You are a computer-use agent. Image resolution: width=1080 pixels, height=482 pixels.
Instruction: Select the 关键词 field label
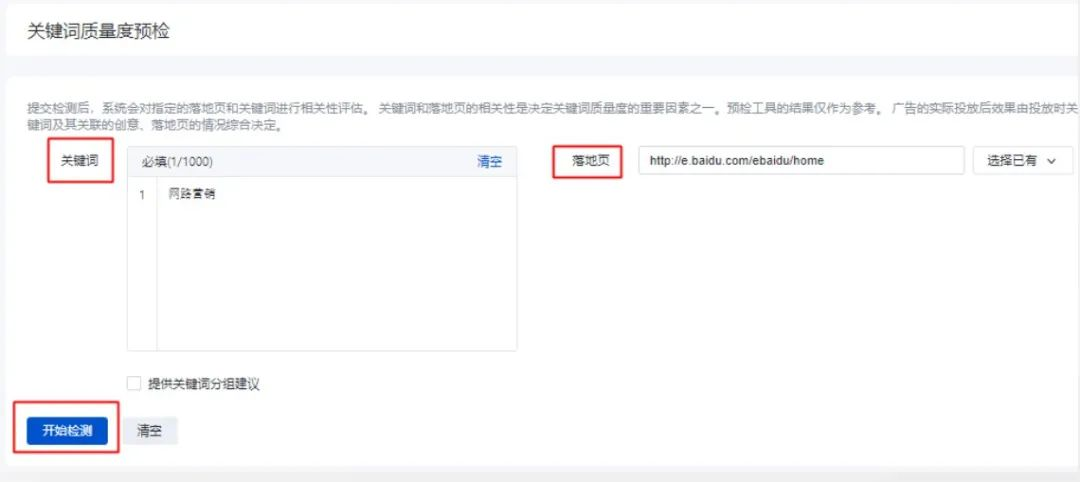[80, 160]
